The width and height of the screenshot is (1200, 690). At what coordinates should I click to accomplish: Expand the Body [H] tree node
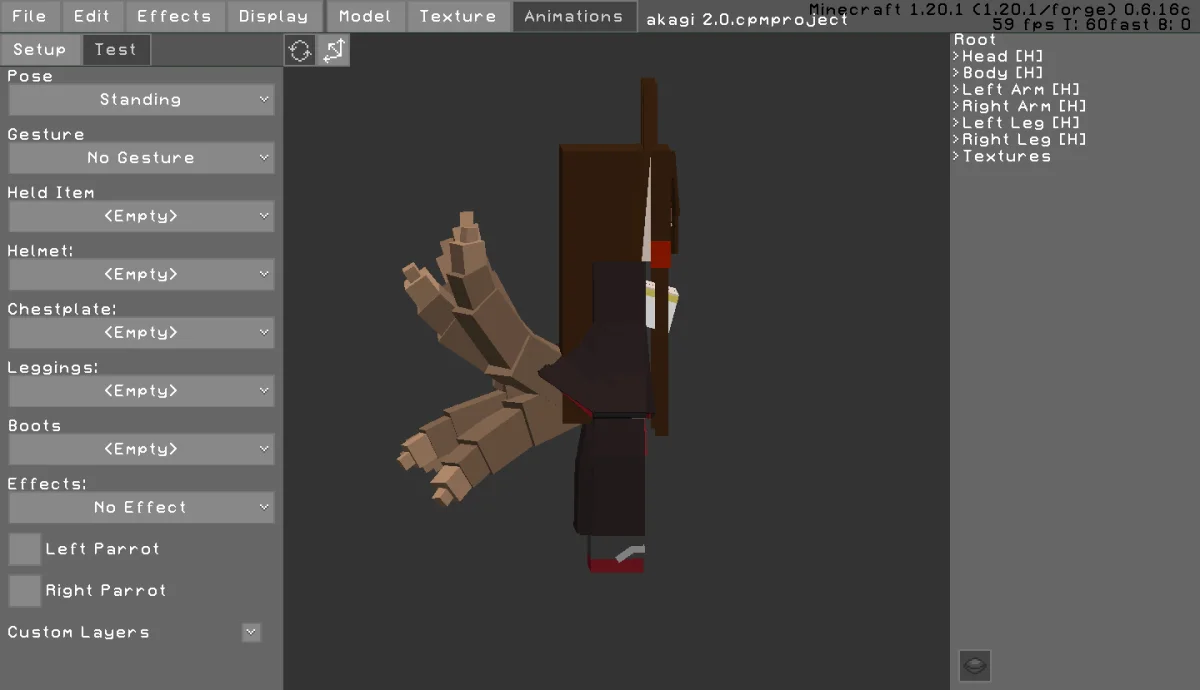pyautogui.click(x=957, y=73)
